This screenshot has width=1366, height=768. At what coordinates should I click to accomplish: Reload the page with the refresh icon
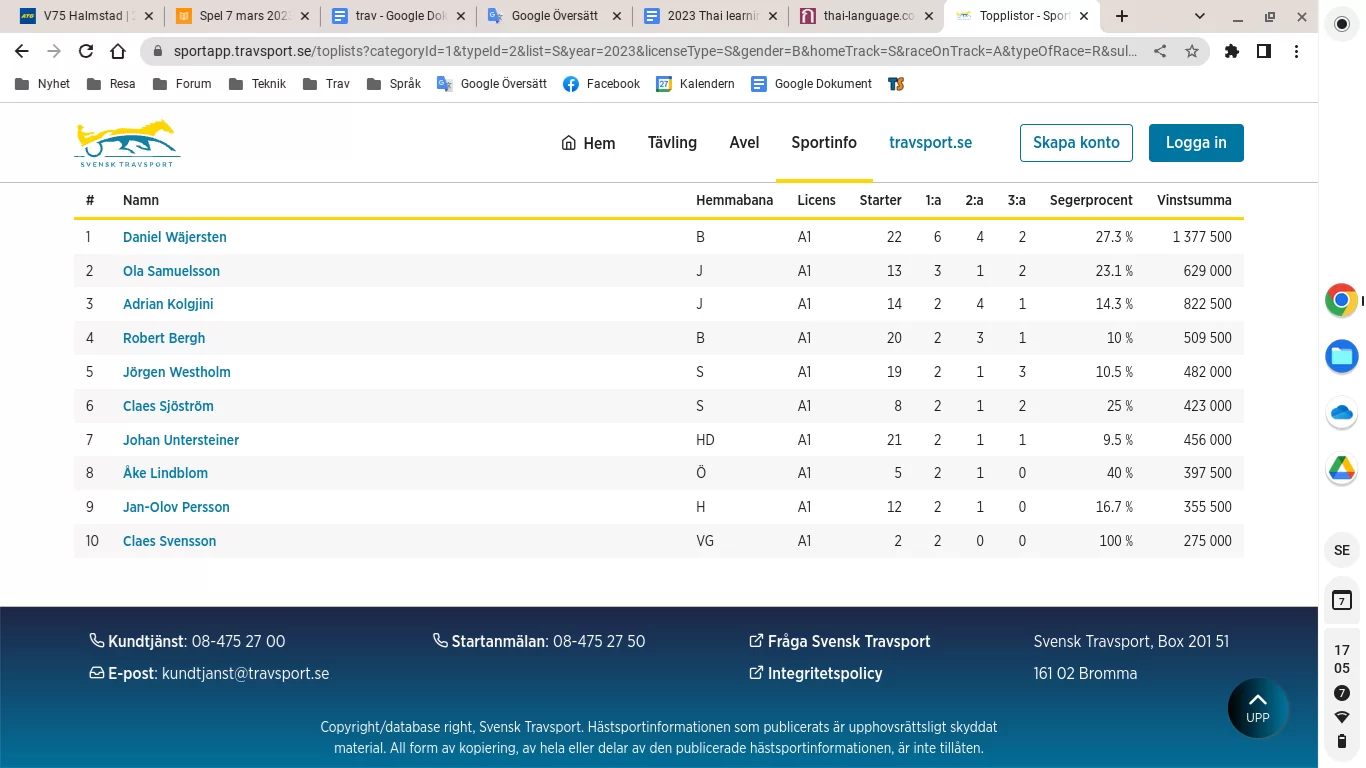coord(86,52)
